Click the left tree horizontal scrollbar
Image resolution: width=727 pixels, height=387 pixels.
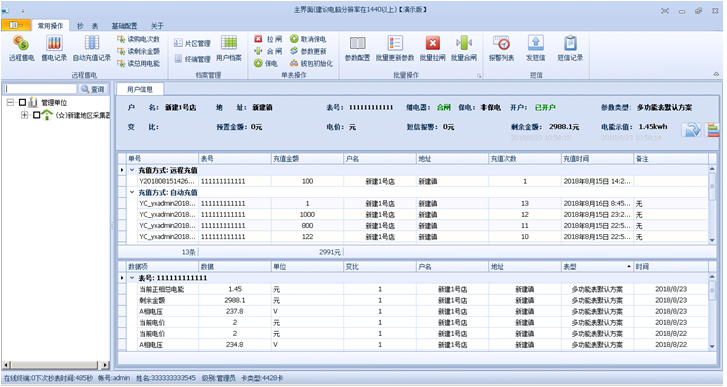coord(56,365)
